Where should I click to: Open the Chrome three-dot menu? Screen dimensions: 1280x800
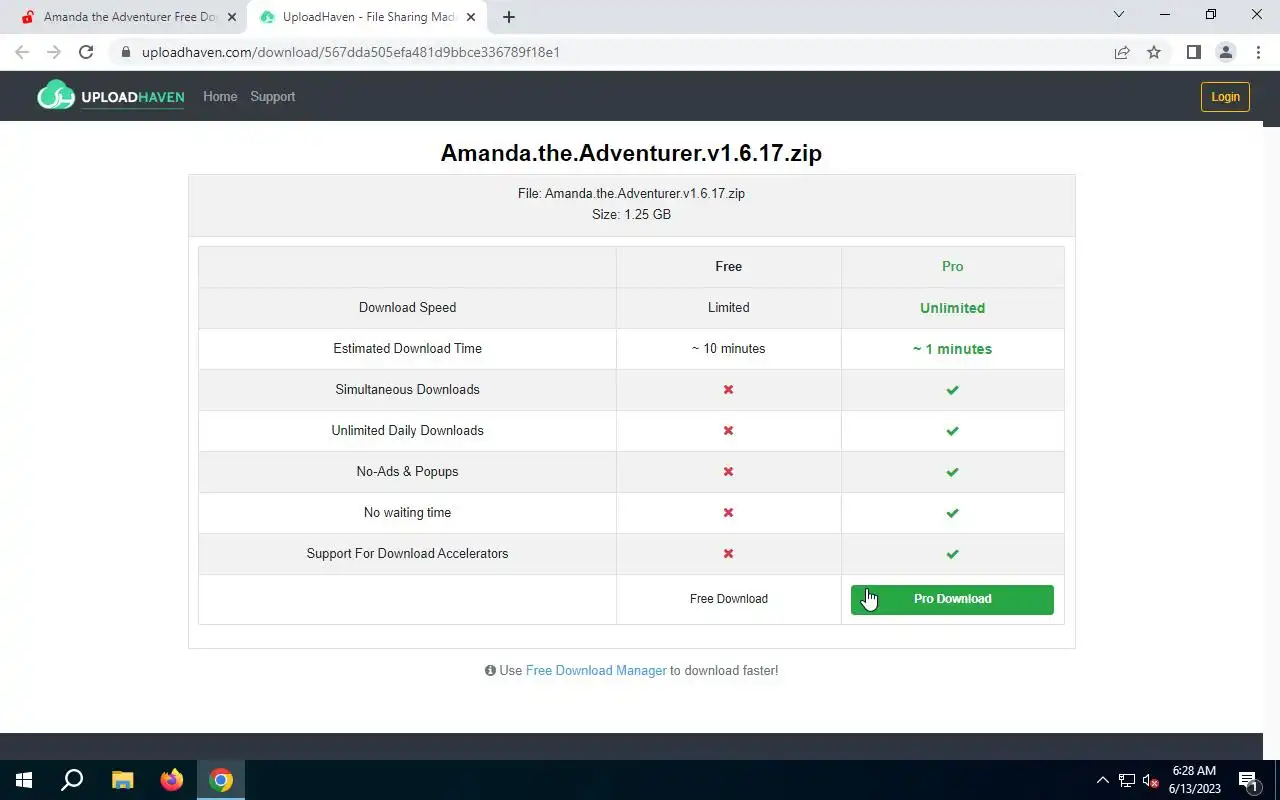coord(1258,52)
